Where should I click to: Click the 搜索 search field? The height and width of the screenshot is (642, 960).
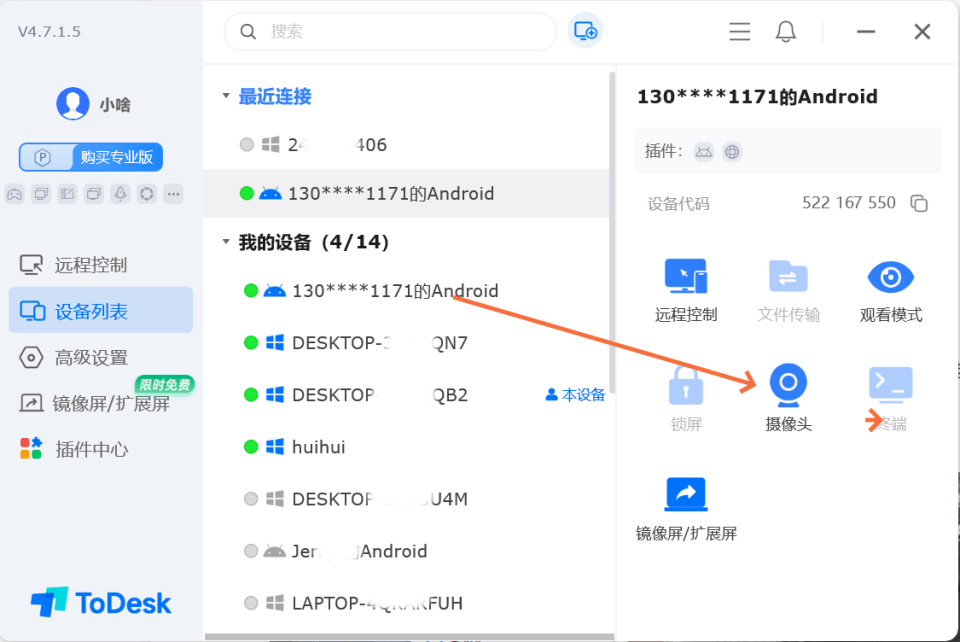point(390,31)
